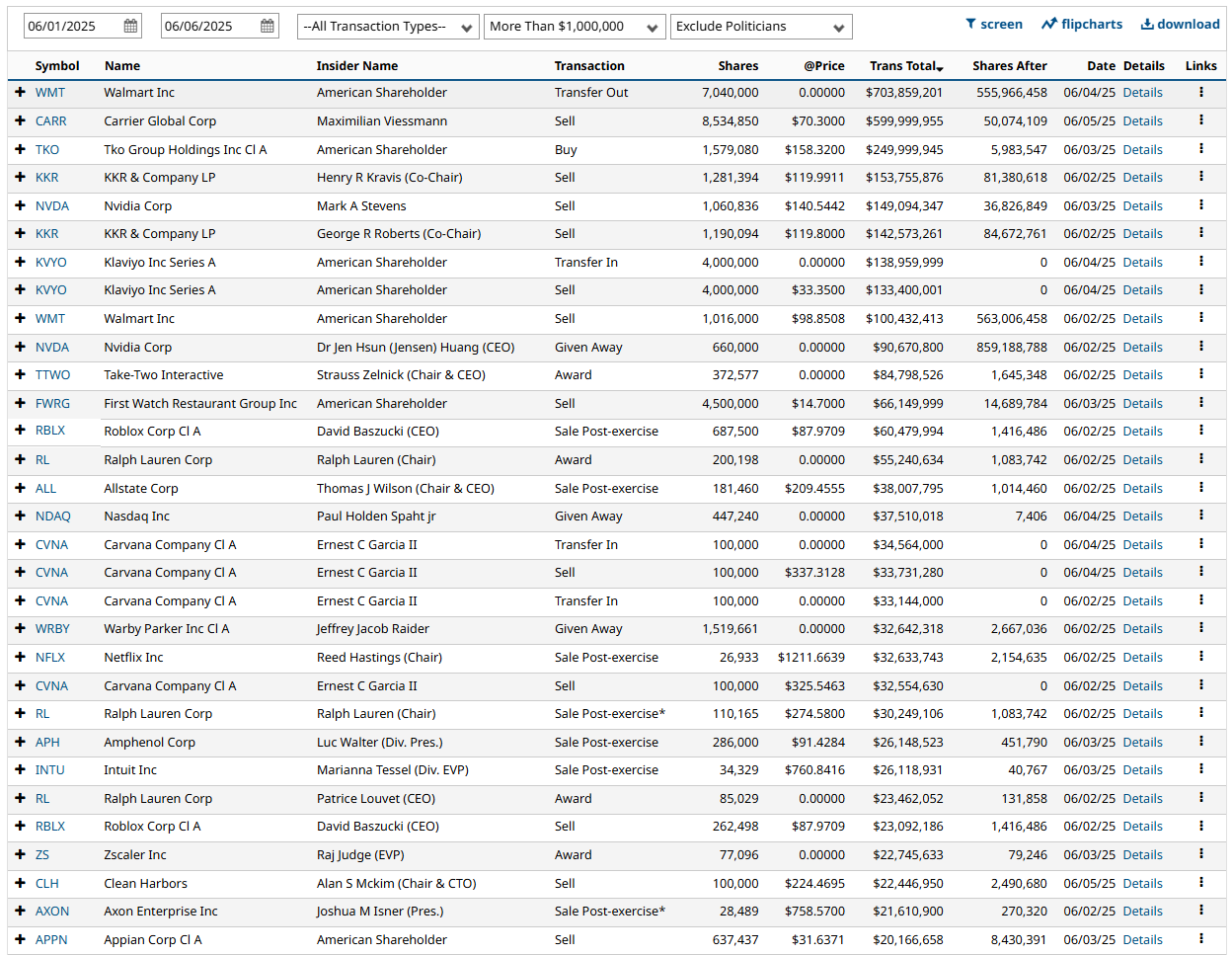Open the ALL Allstate symbol link
The height and width of the screenshot is (955, 1232).
point(45,488)
